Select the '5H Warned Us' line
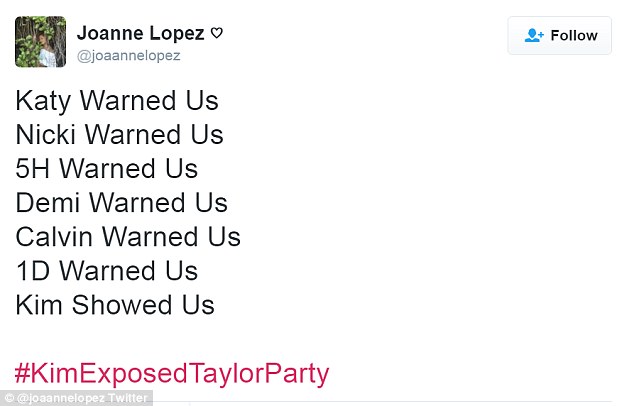Screen dimensions: 634x406 pyautogui.click(x=106, y=169)
